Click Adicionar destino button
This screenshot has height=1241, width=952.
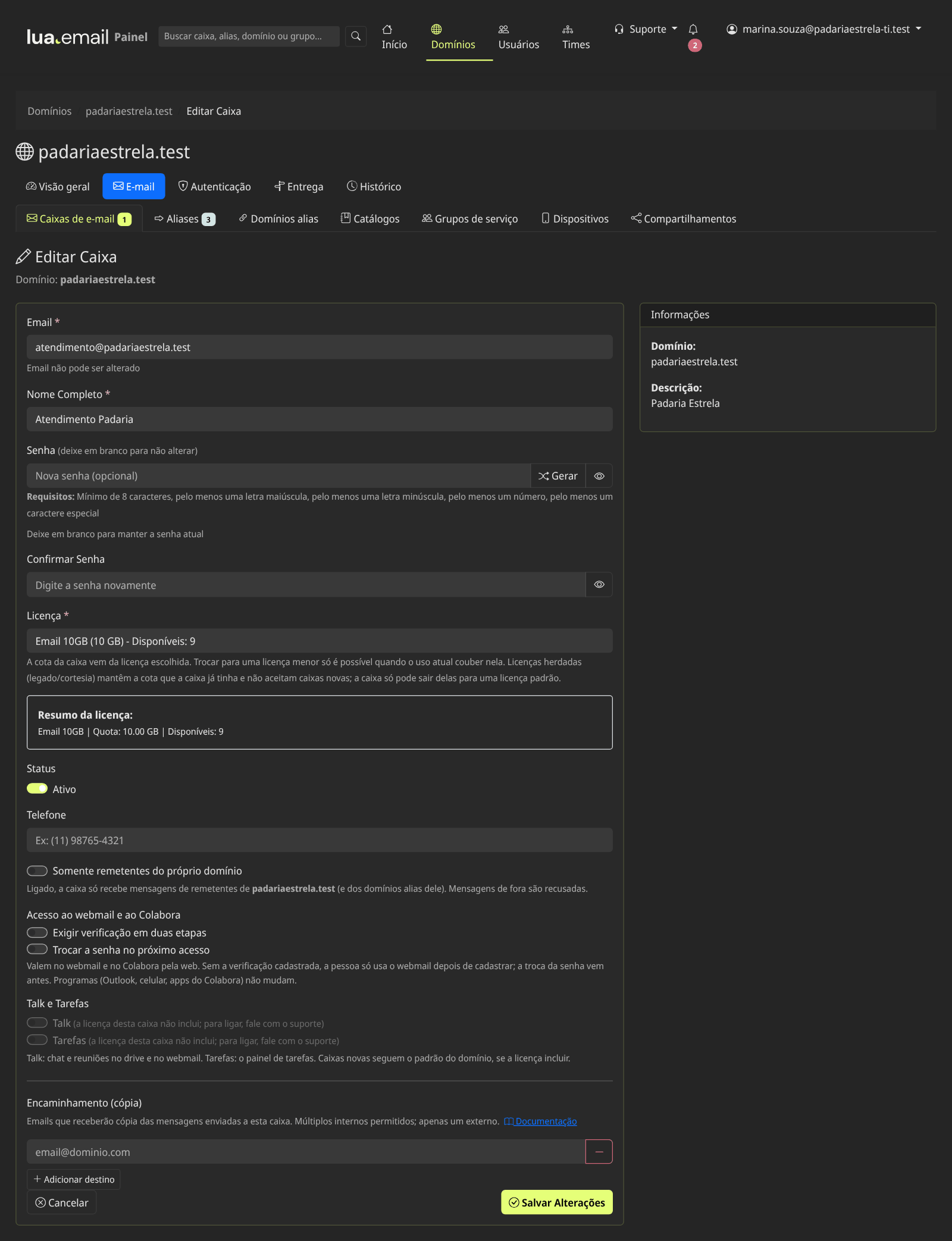click(x=74, y=1180)
